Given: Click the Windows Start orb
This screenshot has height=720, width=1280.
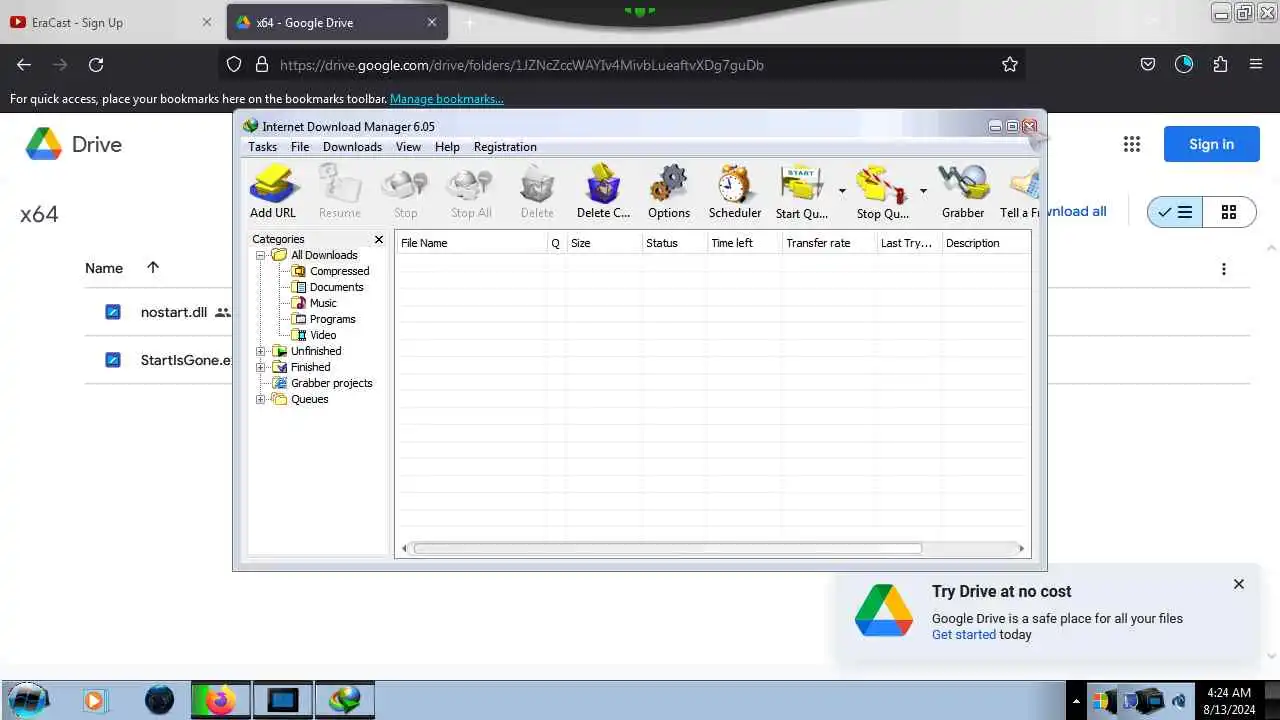Looking at the screenshot, I should pos(28,700).
